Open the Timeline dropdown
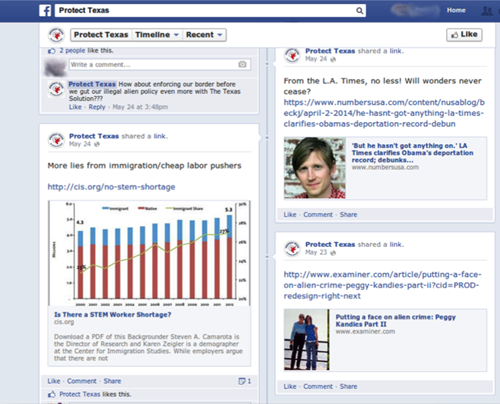Viewport: 500px width, 404px height. click(x=157, y=35)
